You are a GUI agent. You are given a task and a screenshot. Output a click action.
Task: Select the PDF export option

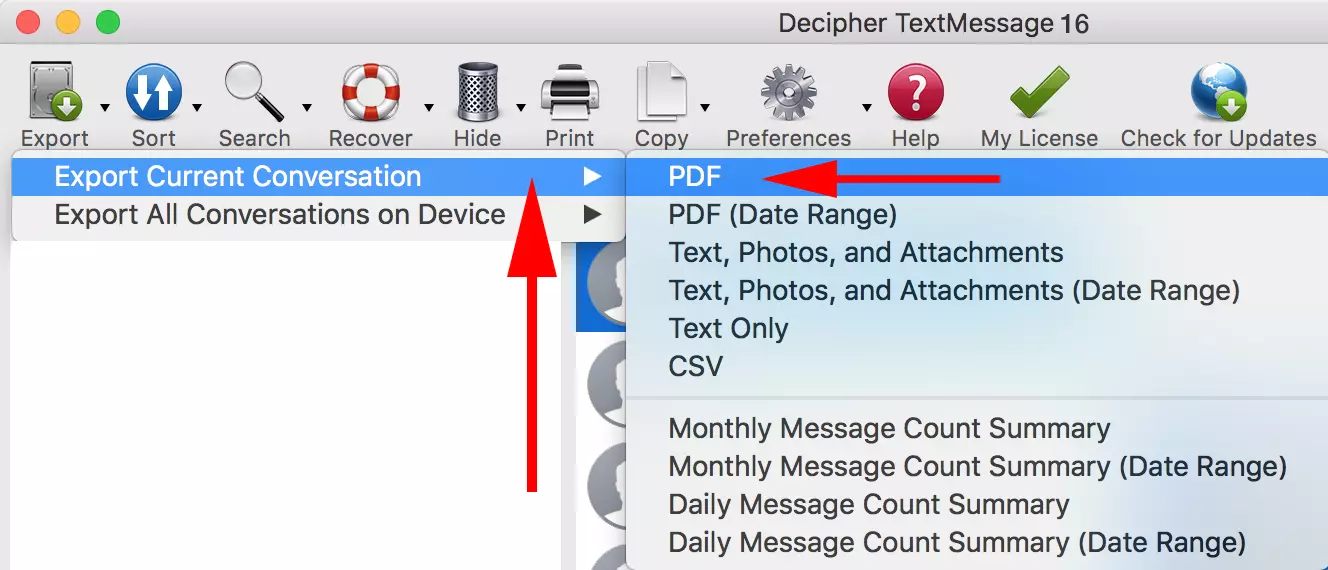[x=695, y=177]
